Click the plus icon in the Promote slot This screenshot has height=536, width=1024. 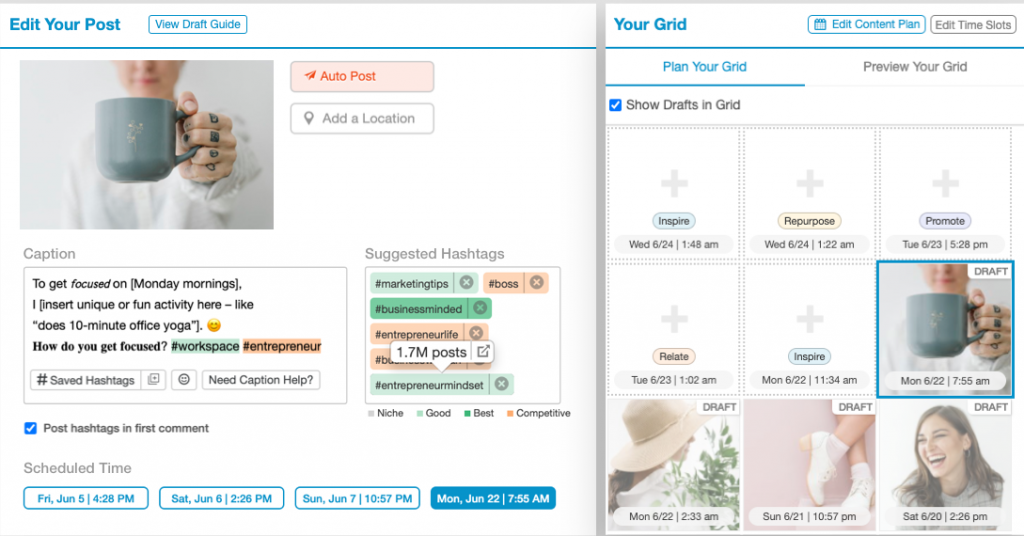(945, 183)
